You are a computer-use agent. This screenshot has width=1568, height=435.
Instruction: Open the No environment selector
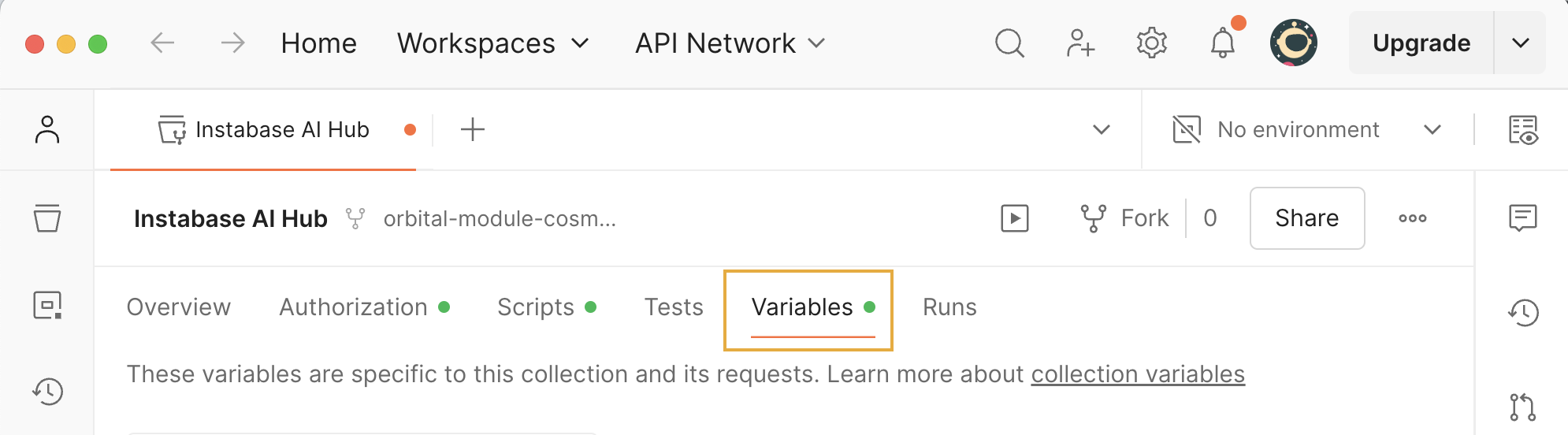pos(1308,130)
